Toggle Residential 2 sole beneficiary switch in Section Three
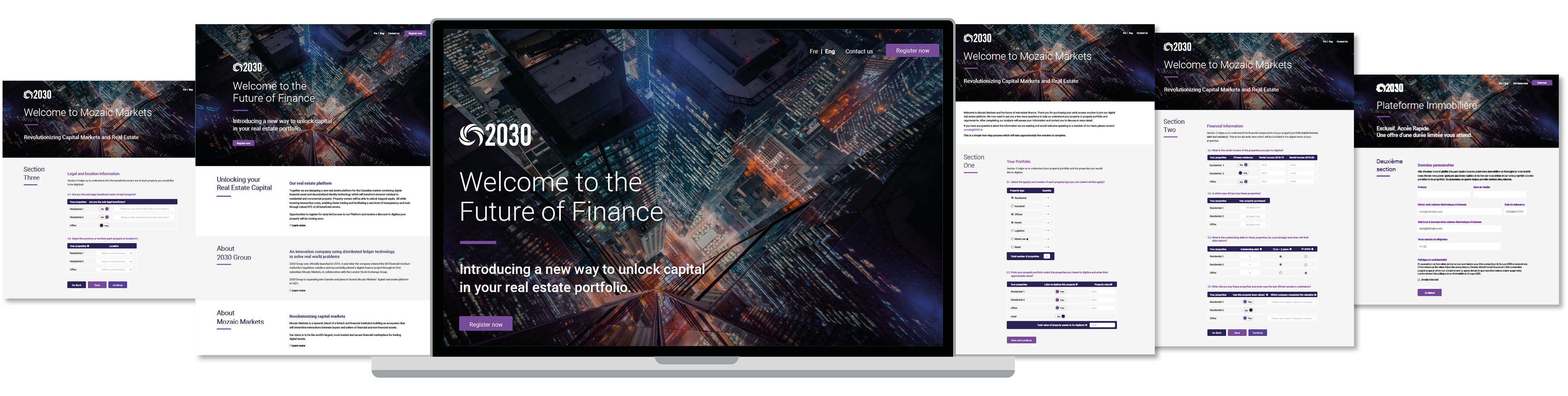The height and width of the screenshot is (396, 1568). 104,217
